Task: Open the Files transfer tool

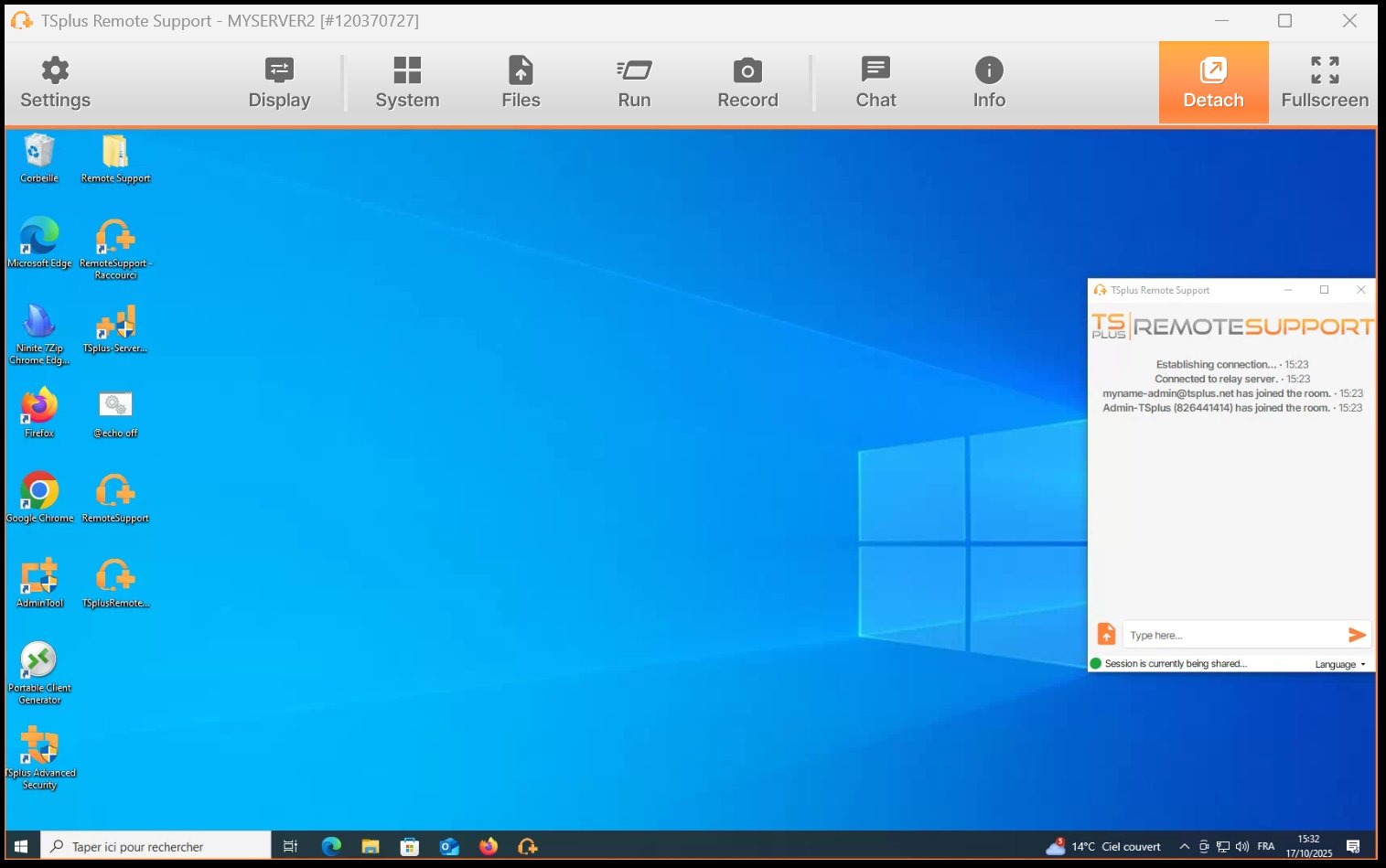Action: [521, 80]
